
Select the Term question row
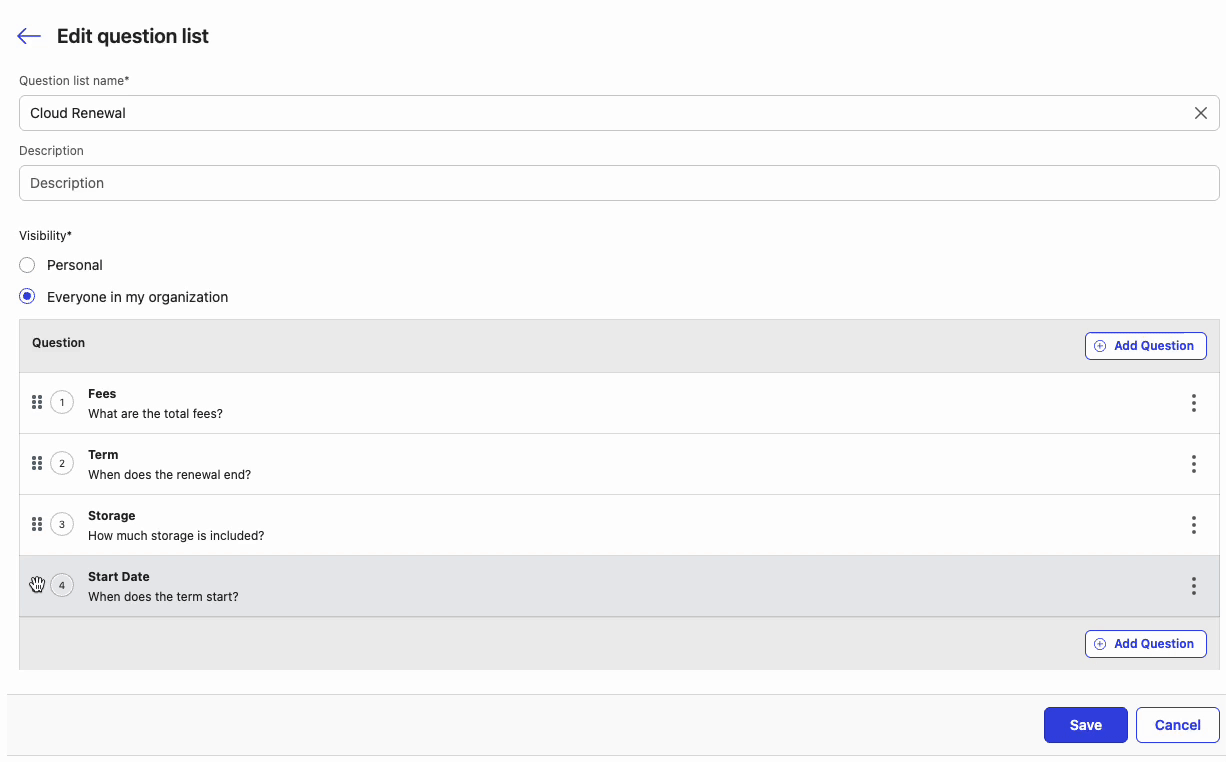pyautogui.click(x=600, y=464)
